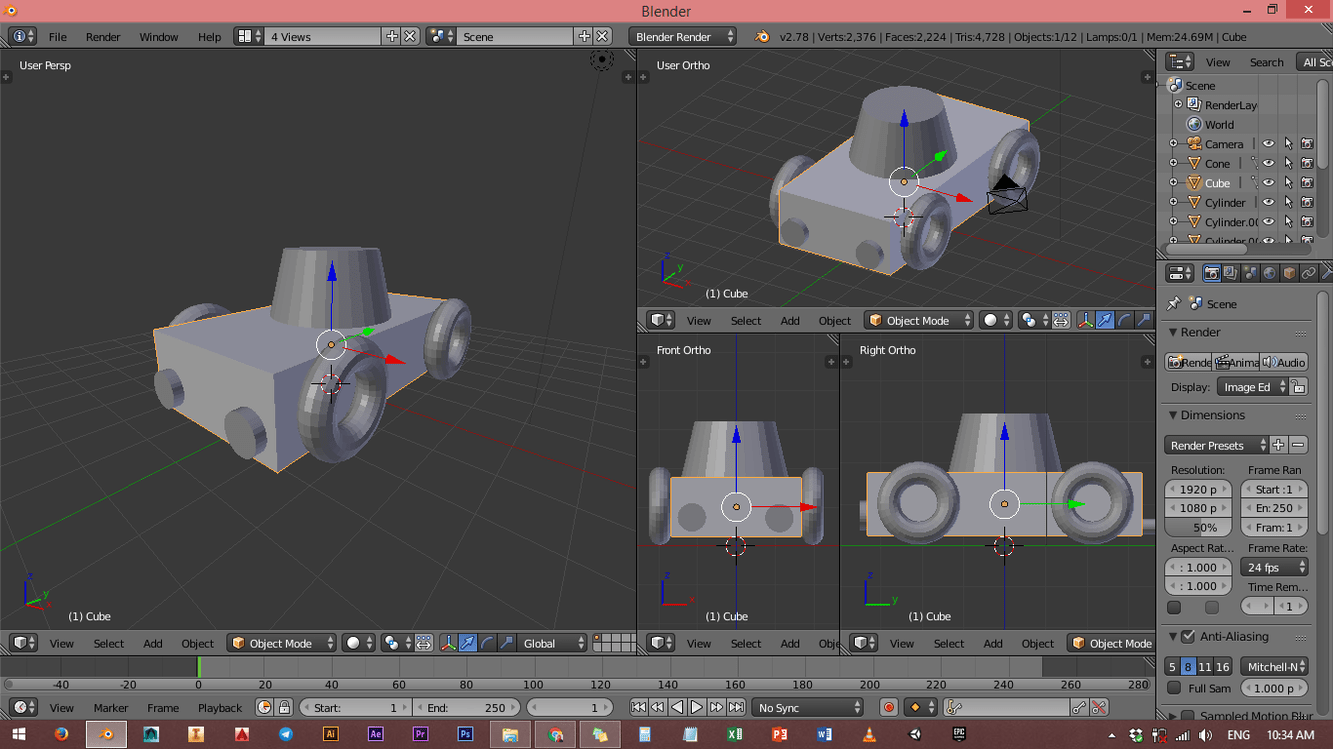Viewport: 1333px width, 749px height.
Task: Open the Global transform orientation dropdown
Action: (553, 643)
